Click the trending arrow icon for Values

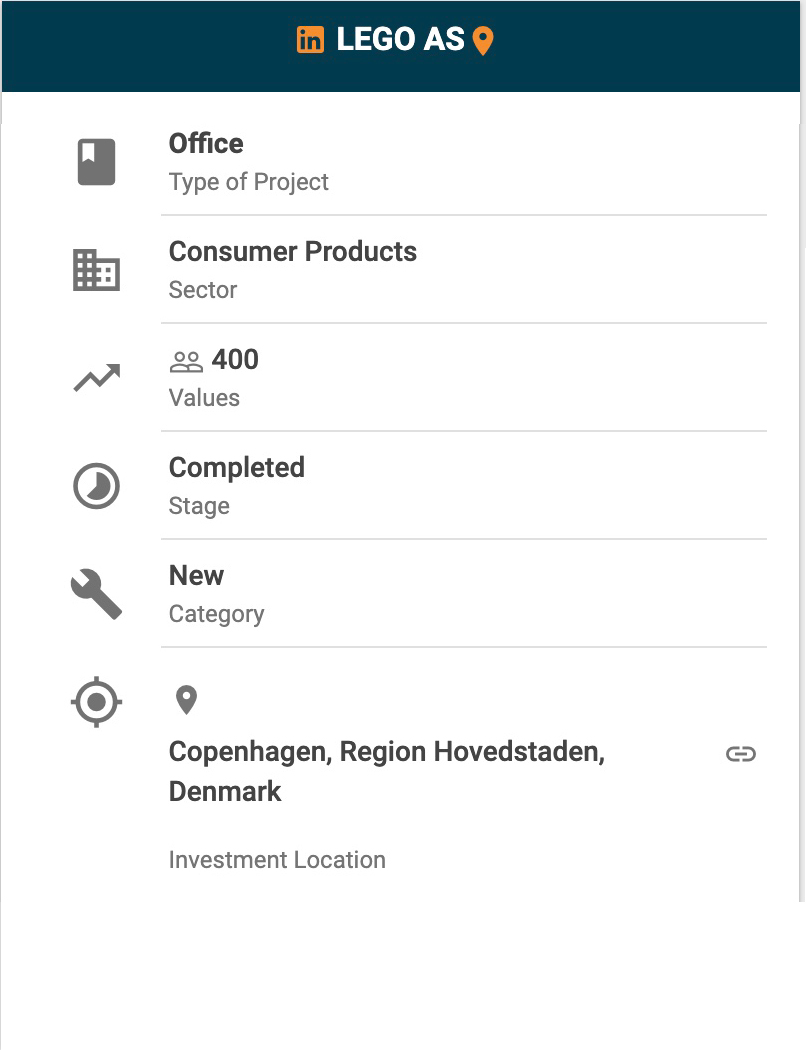coord(97,378)
